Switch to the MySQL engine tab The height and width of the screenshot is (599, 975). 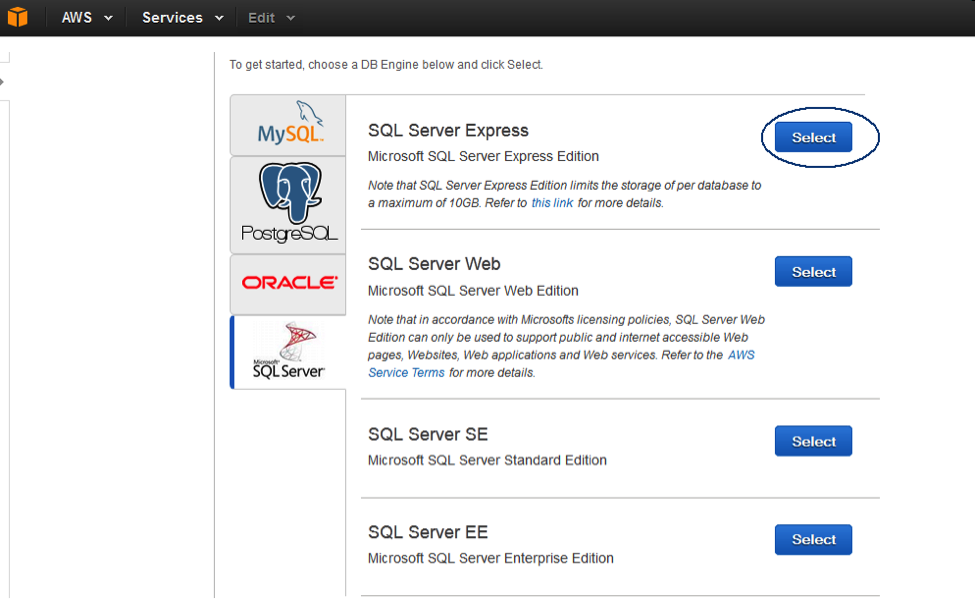pos(288,125)
